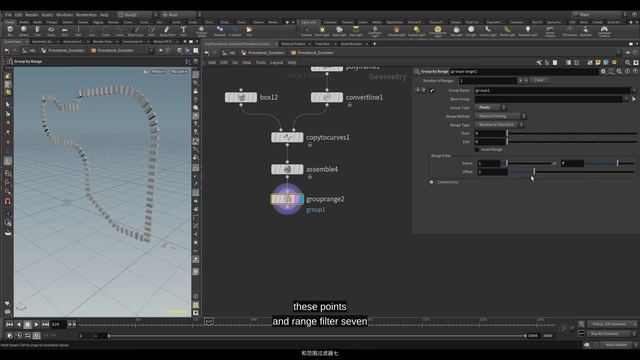This screenshot has width=640, height=360.
Task: Select the L-System shelf tool
Action: pyautogui.click(x=235, y=31)
